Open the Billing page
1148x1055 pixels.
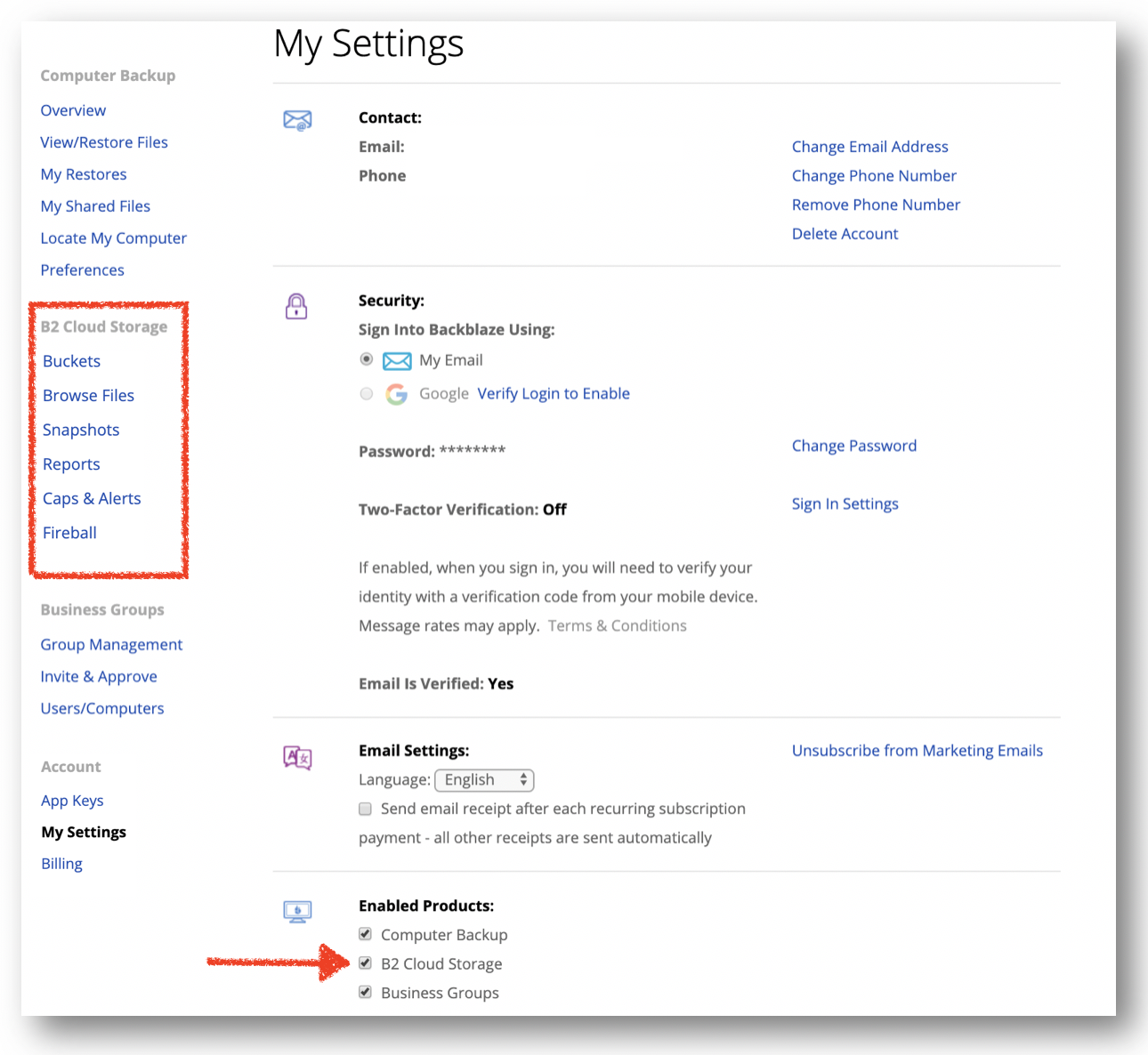click(x=61, y=864)
